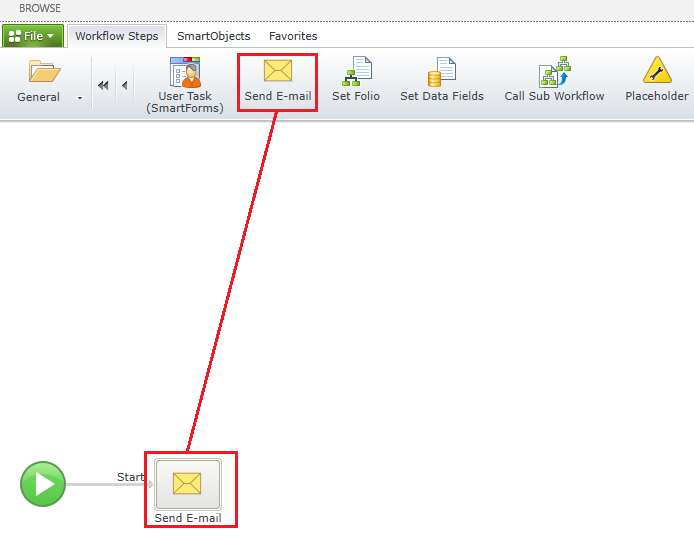Image resolution: width=694 pixels, height=553 pixels.
Task: Open the Favorites tab
Action: click(293, 36)
